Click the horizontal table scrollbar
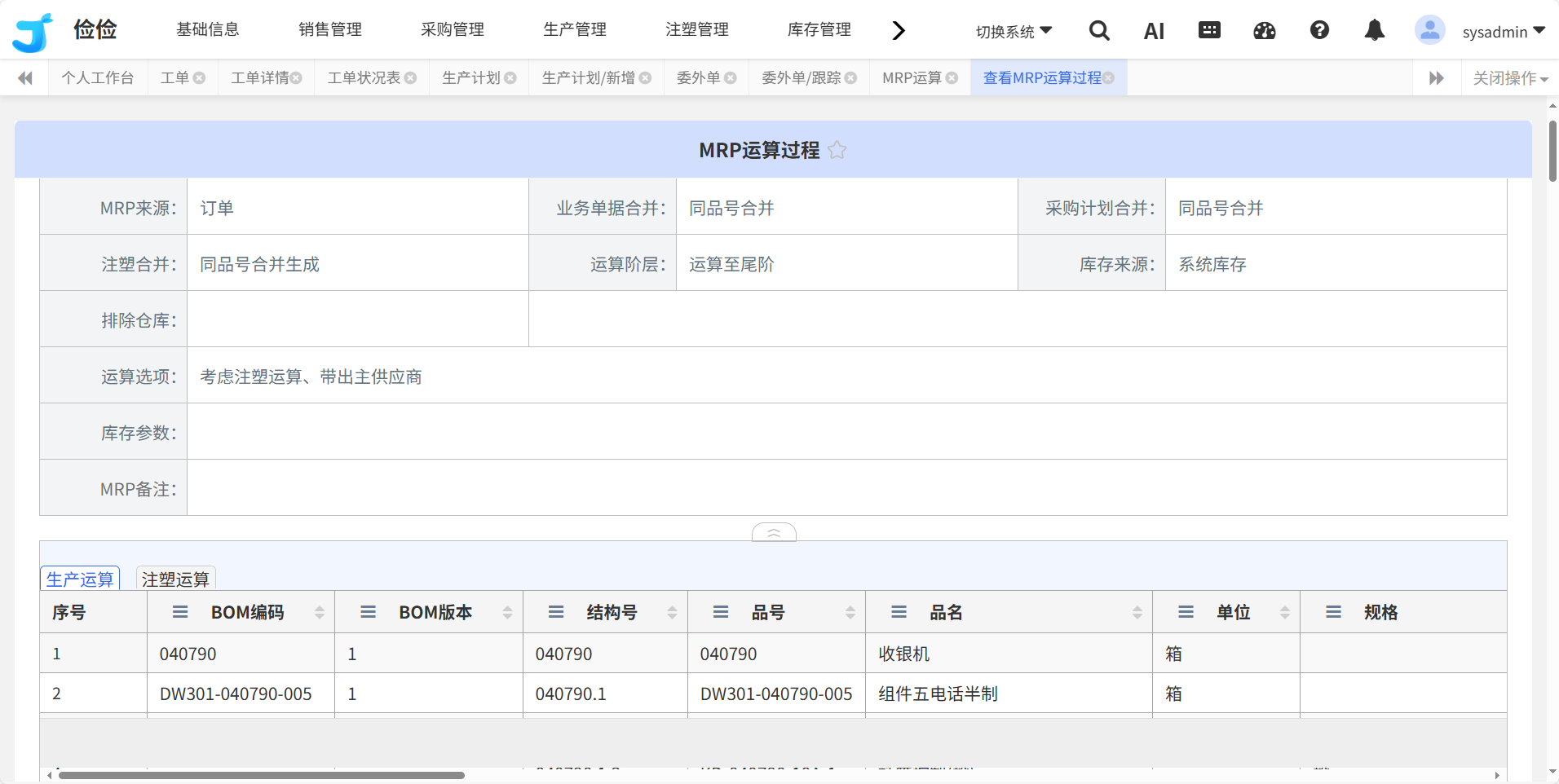This screenshot has width=1559, height=784. pos(261,775)
